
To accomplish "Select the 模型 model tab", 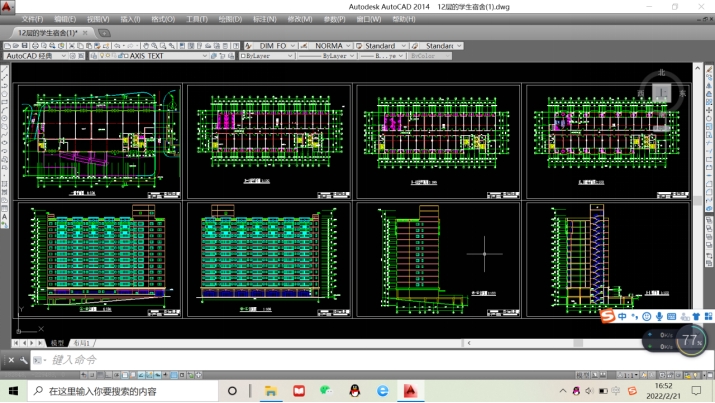I will click(x=57, y=343).
